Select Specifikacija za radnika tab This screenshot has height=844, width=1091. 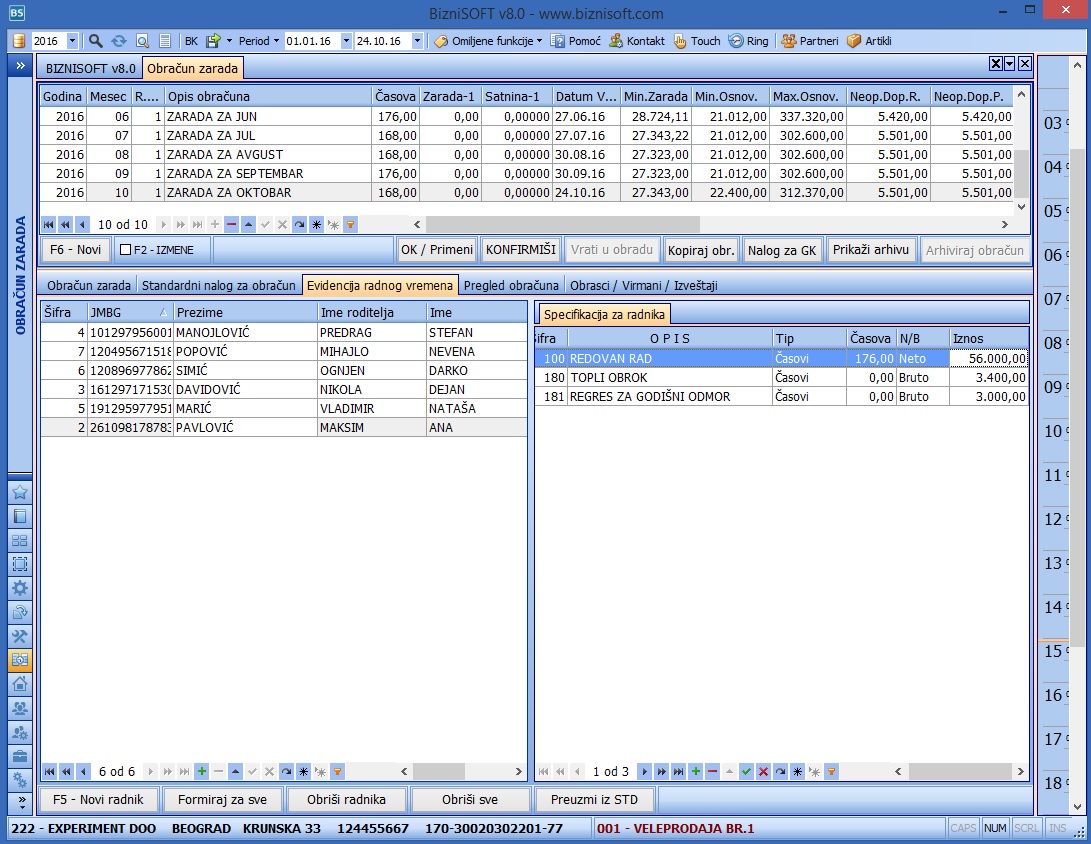pyautogui.click(x=604, y=314)
